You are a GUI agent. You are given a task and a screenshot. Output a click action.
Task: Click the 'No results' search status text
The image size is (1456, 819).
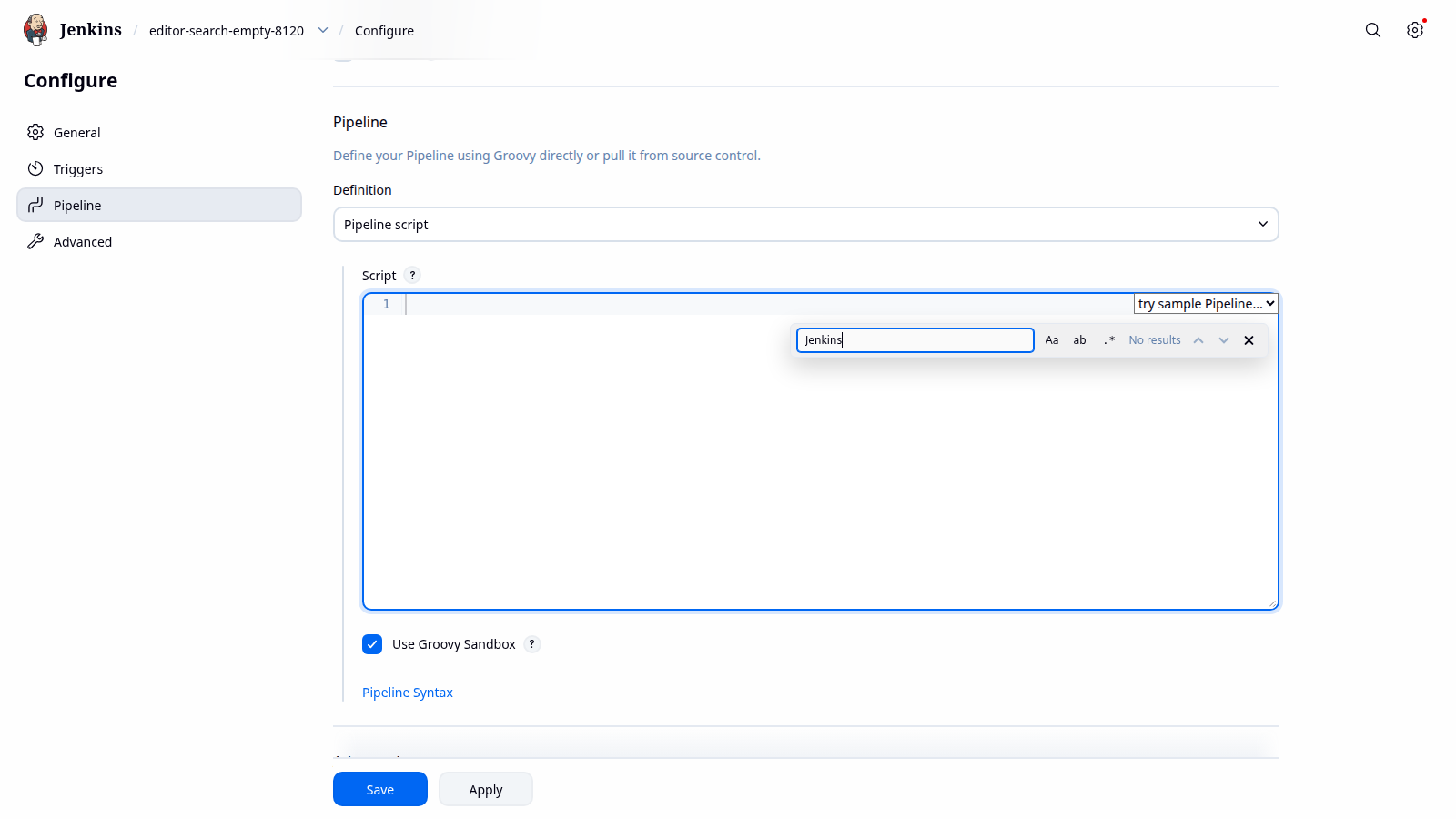coord(1155,340)
